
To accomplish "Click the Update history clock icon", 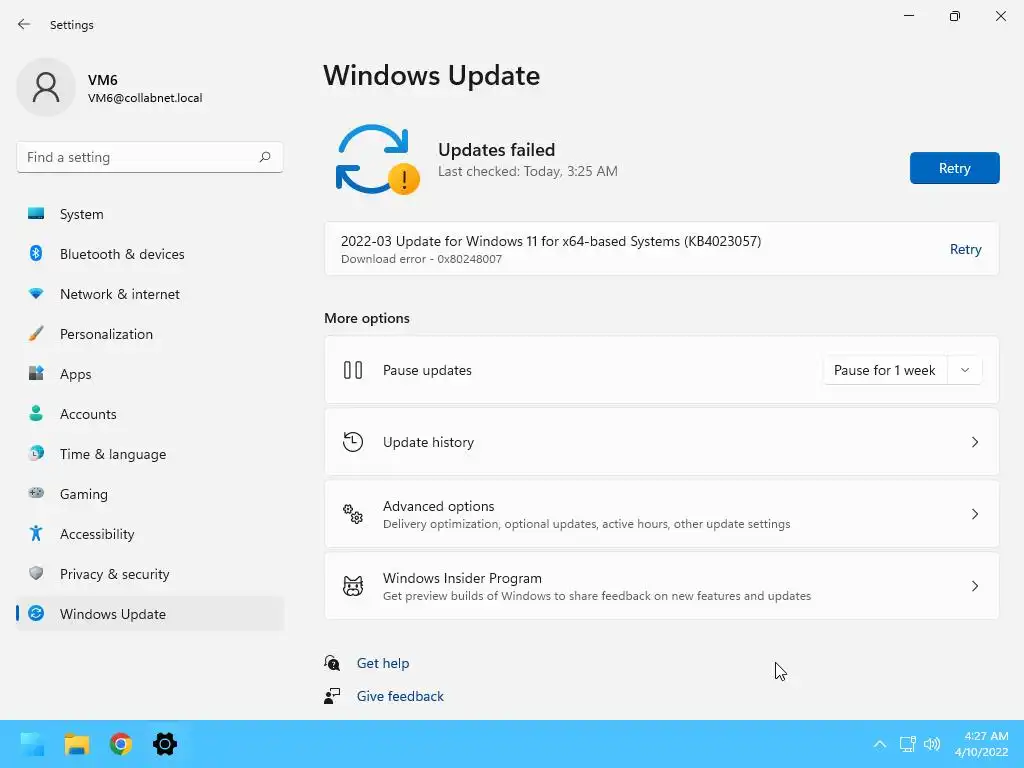I will [x=353, y=442].
